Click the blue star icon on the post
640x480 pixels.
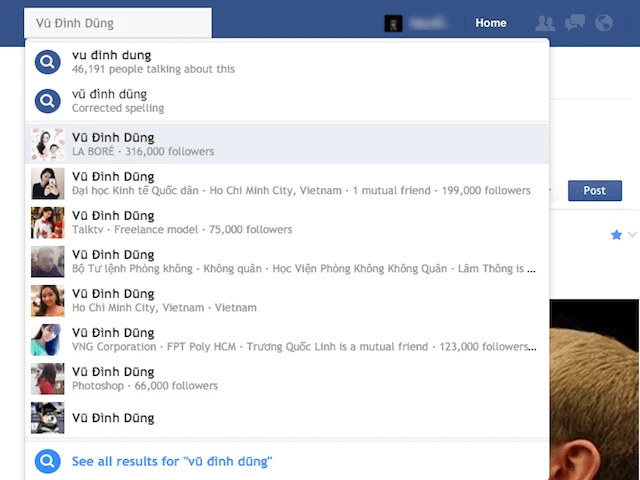coord(616,235)
